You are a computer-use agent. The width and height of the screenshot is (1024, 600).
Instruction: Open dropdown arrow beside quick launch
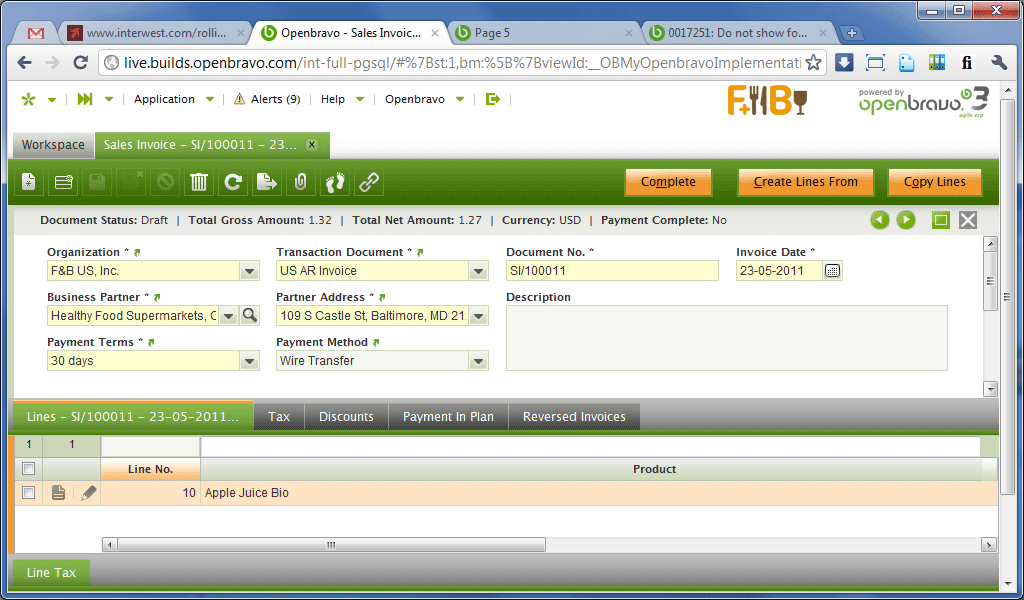pyautogui.click(x=109, y=100)
